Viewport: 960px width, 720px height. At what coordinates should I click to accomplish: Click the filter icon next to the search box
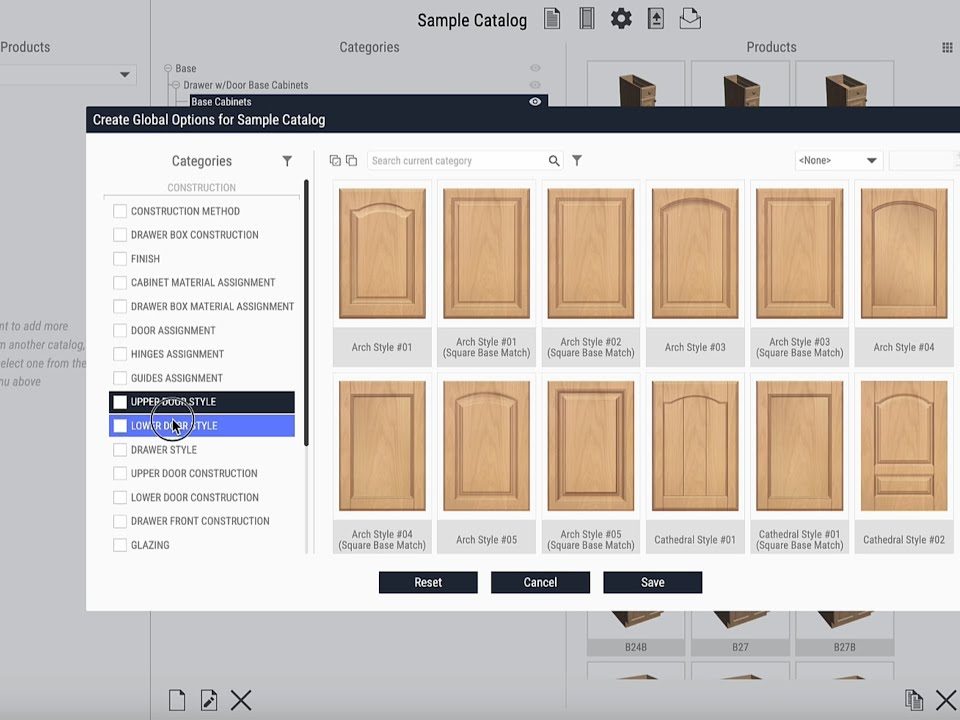point(577,161)
